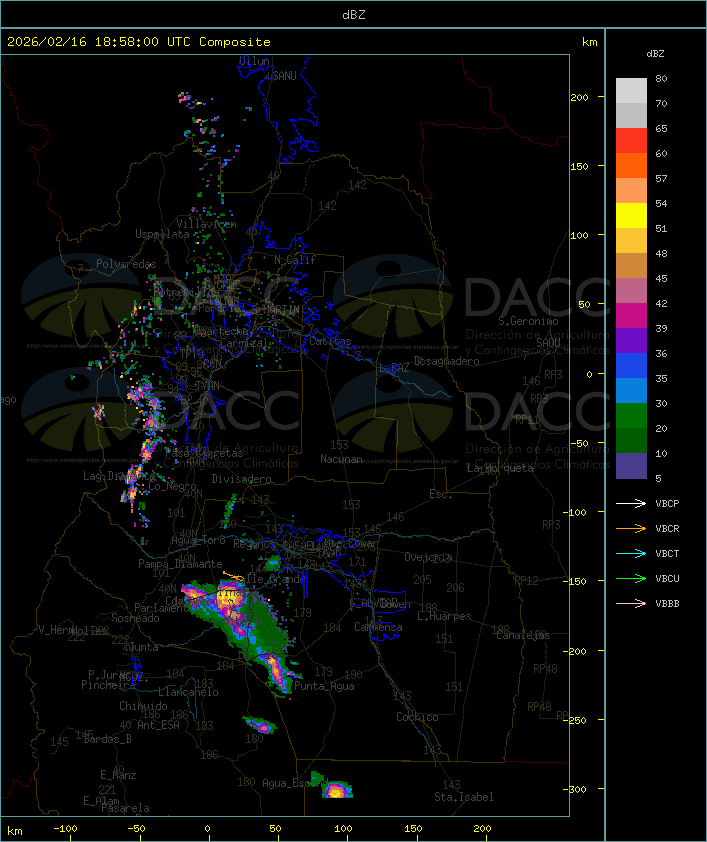
Task: Click the Villavicen map label
Action: [x=206, y=224]
